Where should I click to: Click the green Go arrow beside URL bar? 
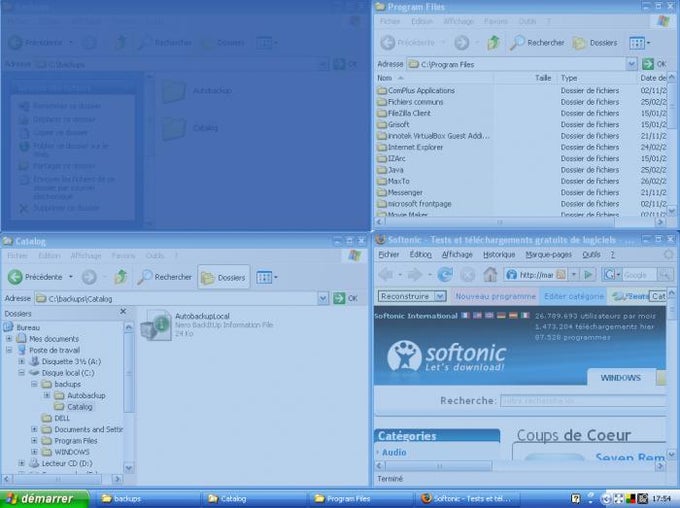(x=588, y=275)
